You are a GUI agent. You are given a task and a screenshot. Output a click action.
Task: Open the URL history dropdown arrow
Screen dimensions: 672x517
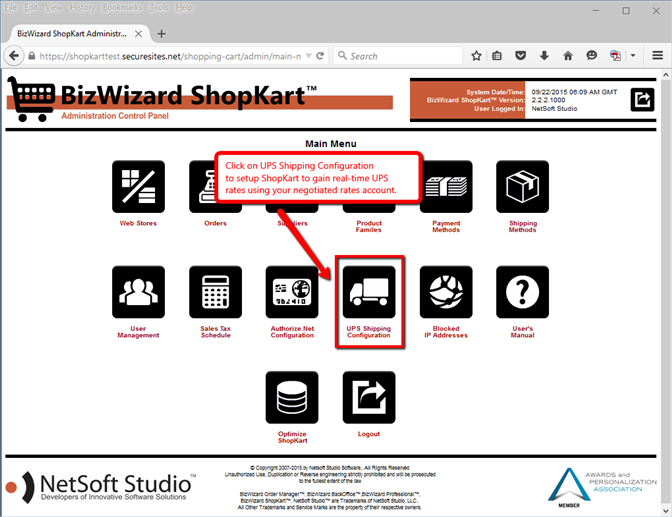point(309,56)
